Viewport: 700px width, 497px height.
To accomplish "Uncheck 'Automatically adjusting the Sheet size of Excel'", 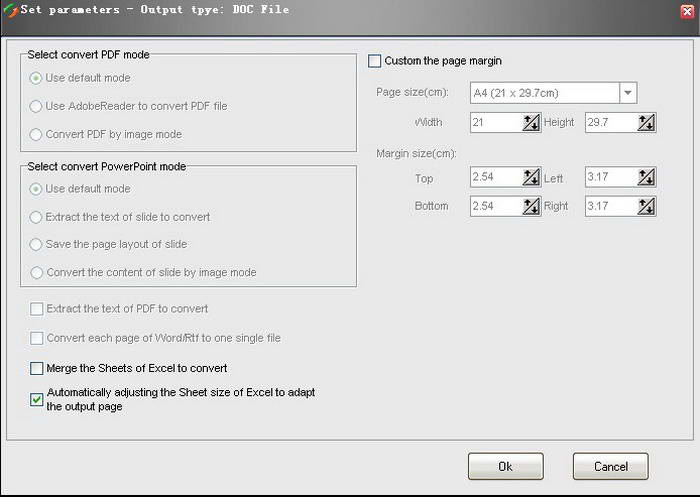I will tap(37, 399).
